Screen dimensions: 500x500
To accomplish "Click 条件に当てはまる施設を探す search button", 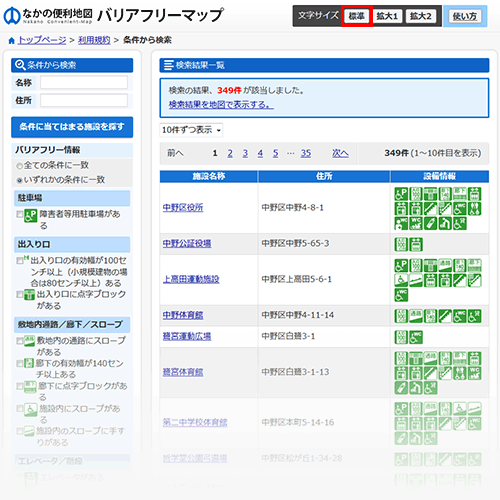I will [x=72, y=127].
